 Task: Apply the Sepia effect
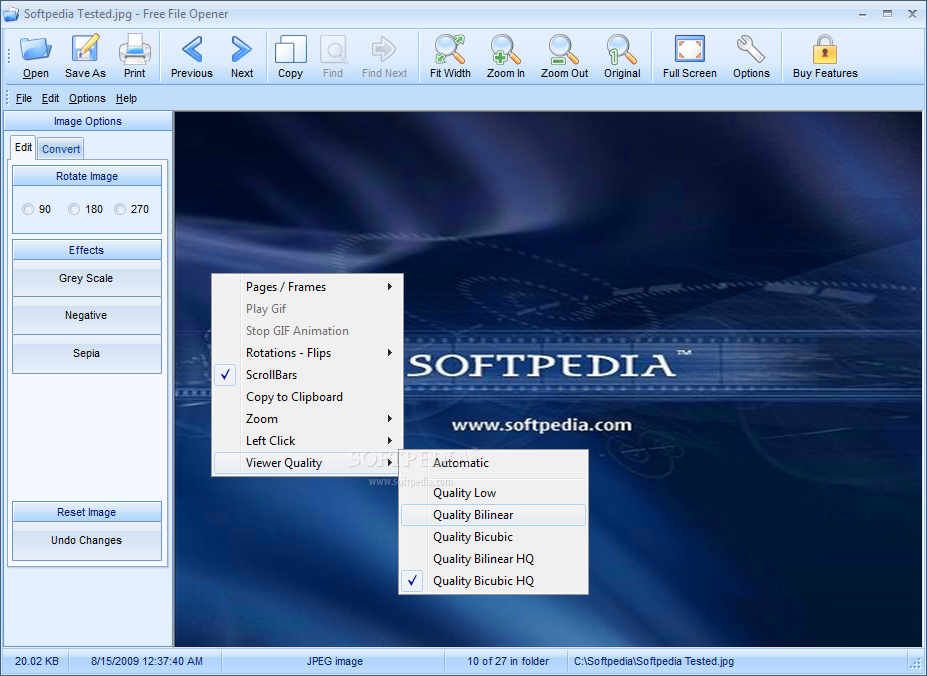tap(86, 353)
